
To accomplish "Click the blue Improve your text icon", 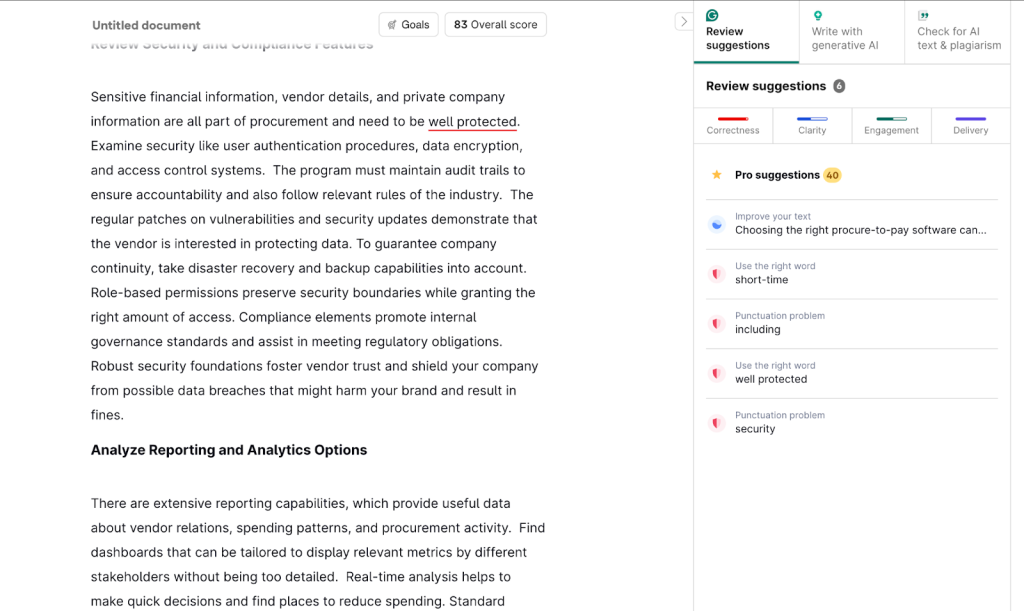I will pos(716,224).
